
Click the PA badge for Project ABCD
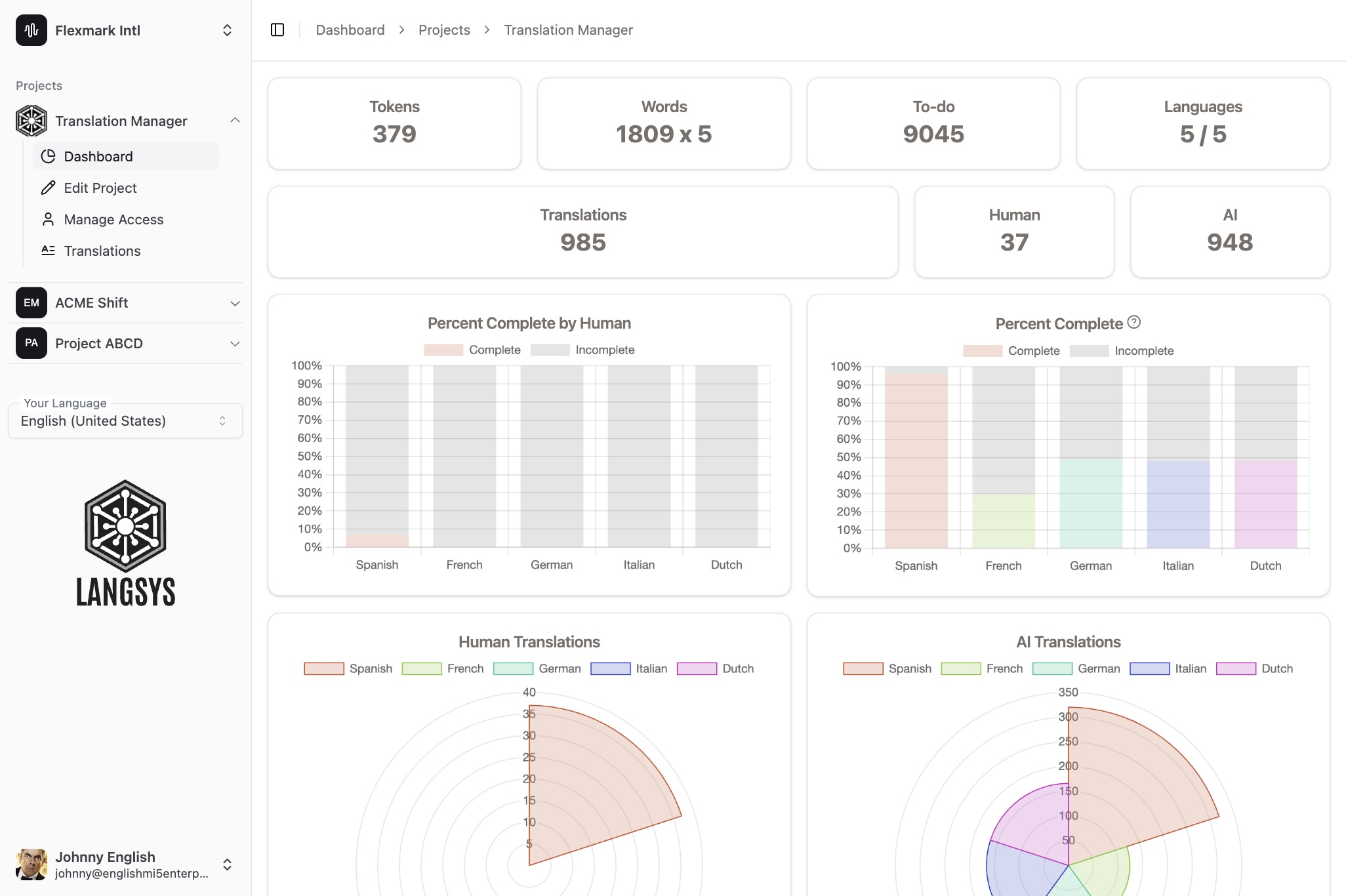(x=31, y=343)
